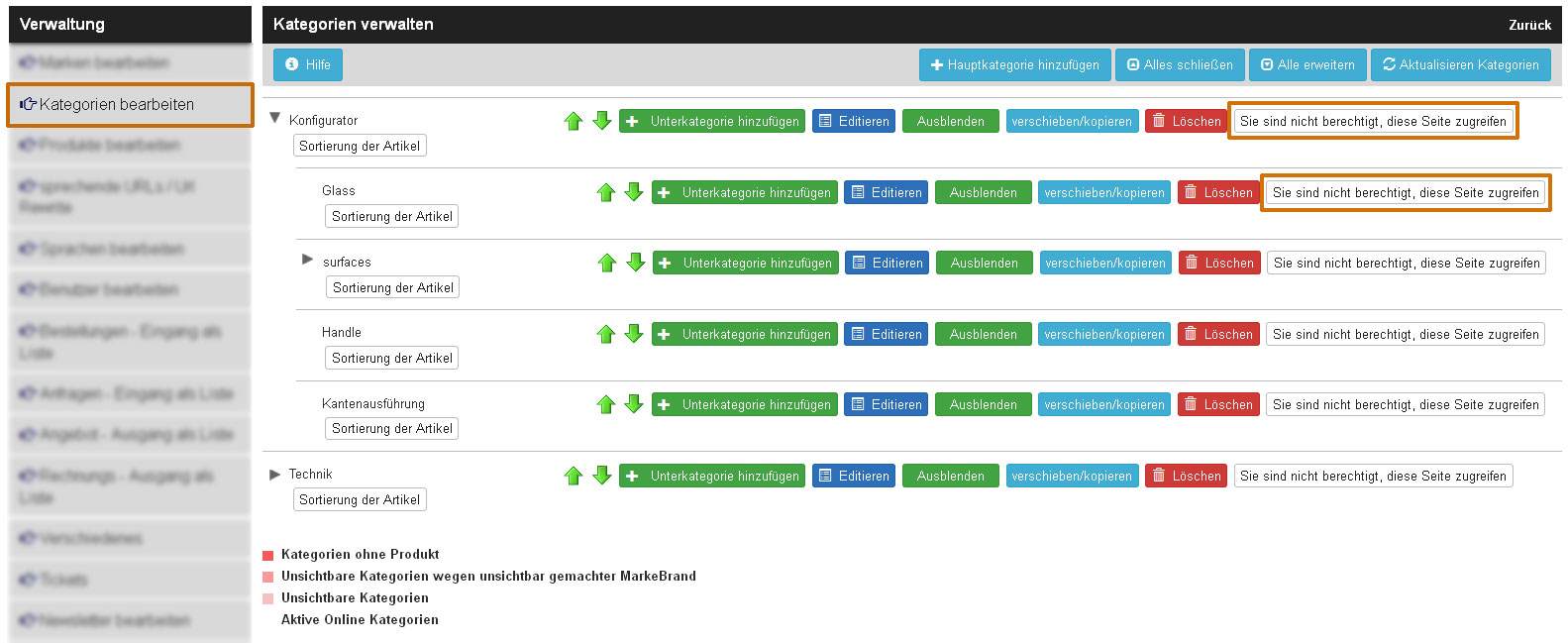
Task: Add a subcategory under Technik
Action: click(x=712, y=476)
